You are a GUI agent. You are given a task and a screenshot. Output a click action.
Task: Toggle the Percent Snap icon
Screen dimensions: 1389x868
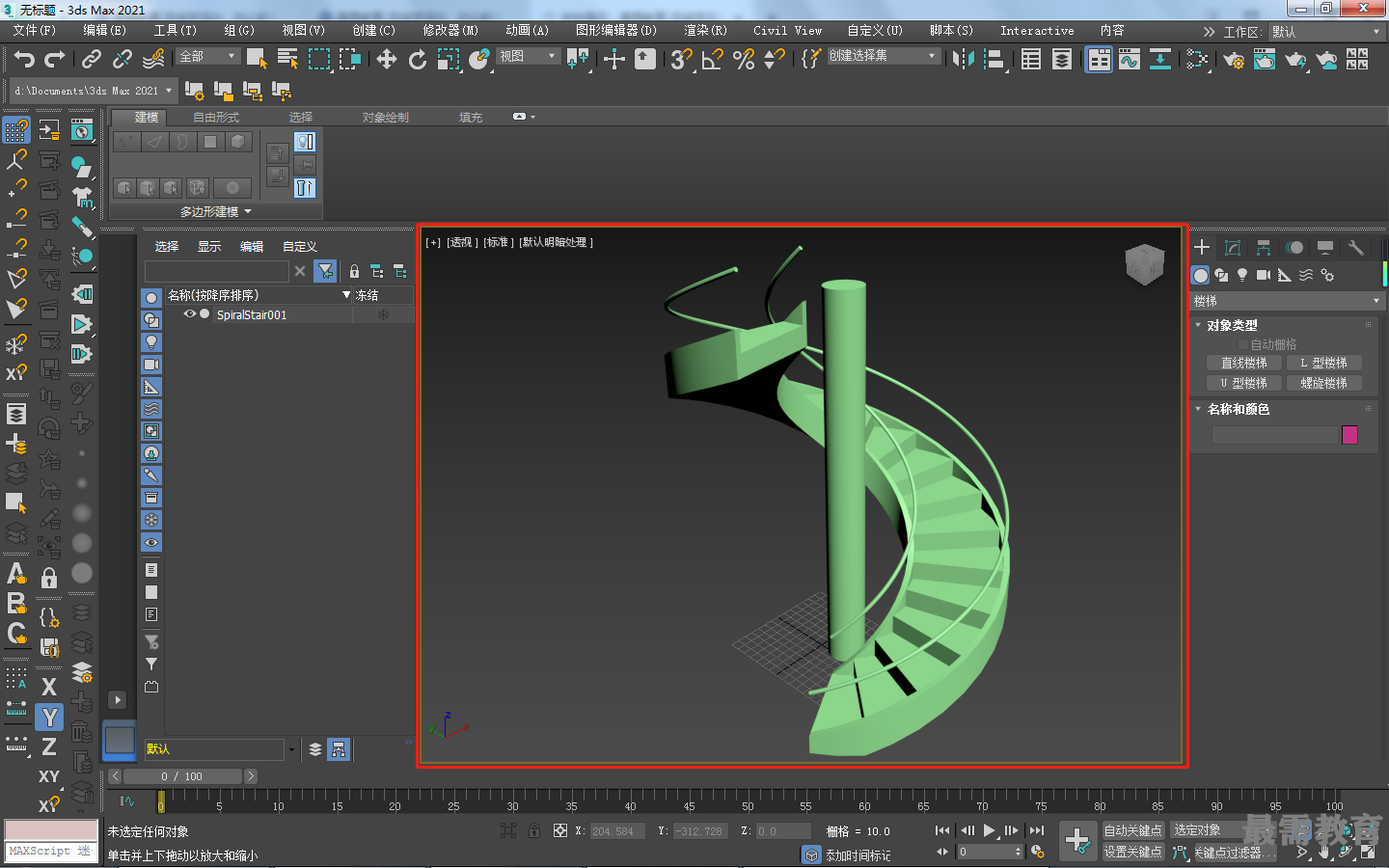point(744,59)
